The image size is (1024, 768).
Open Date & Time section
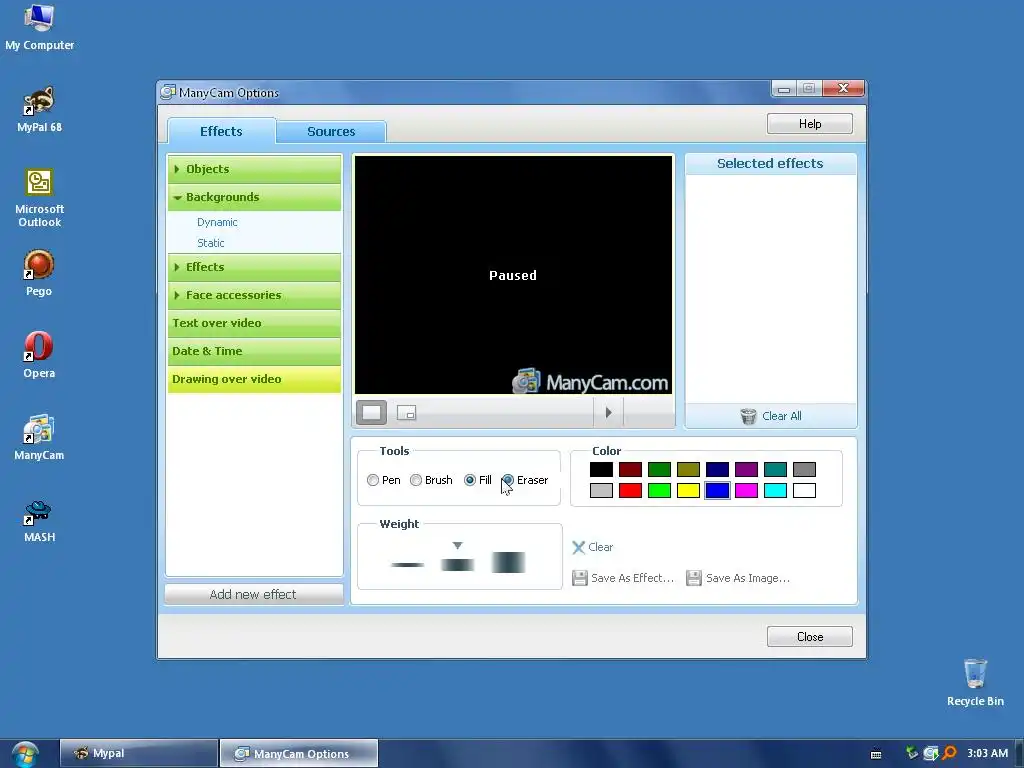click(255, 351)
